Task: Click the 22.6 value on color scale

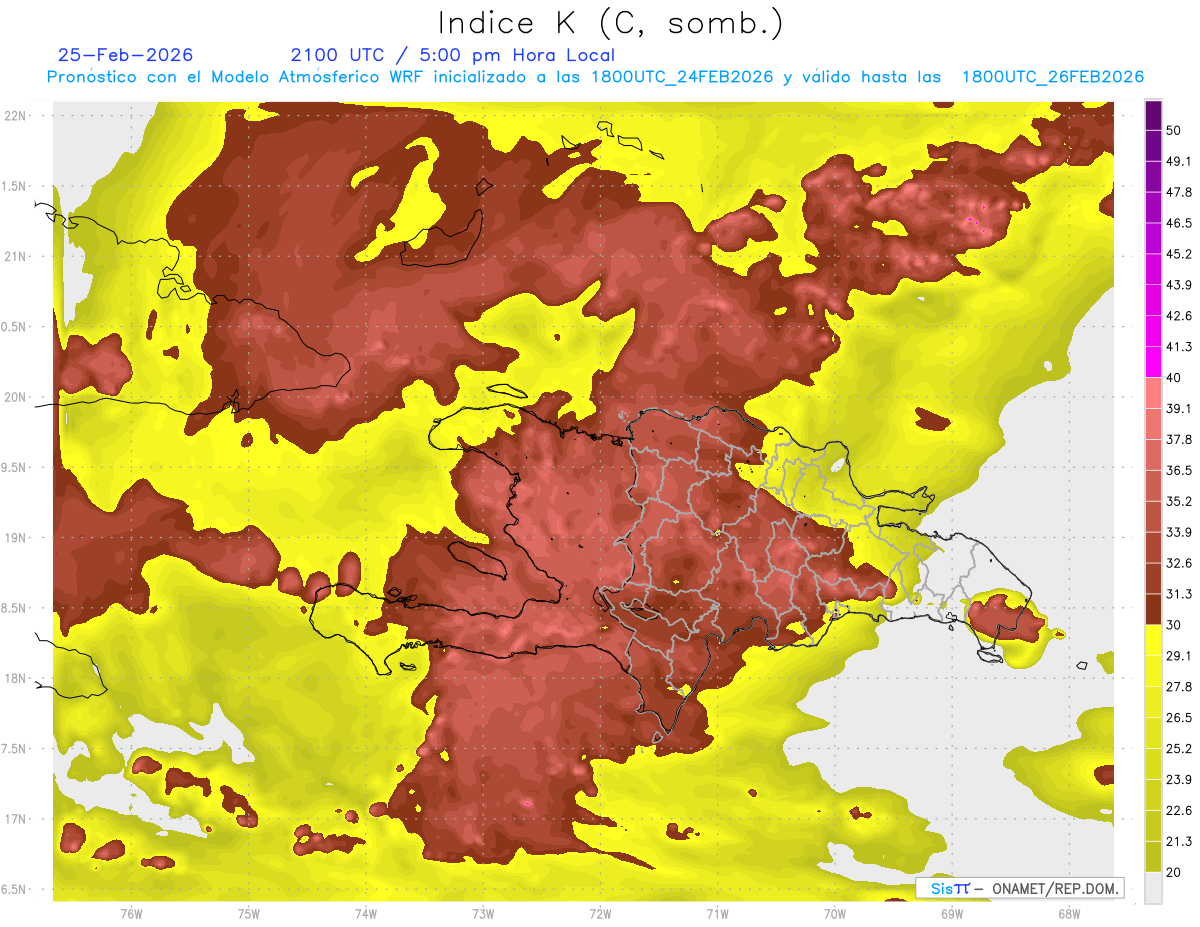Action: tap(1179, 811)
